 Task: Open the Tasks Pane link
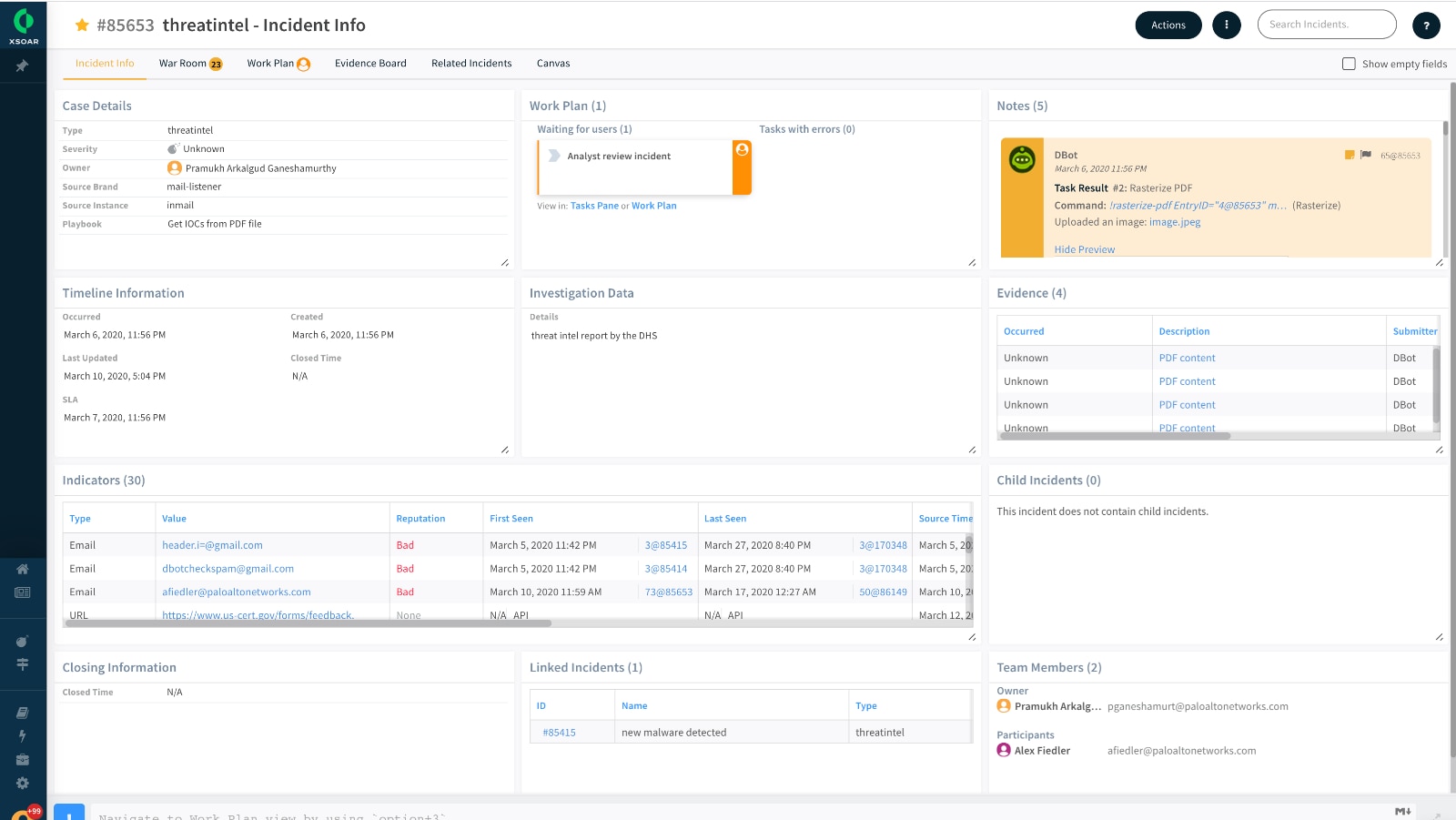(x=594, y=206)
